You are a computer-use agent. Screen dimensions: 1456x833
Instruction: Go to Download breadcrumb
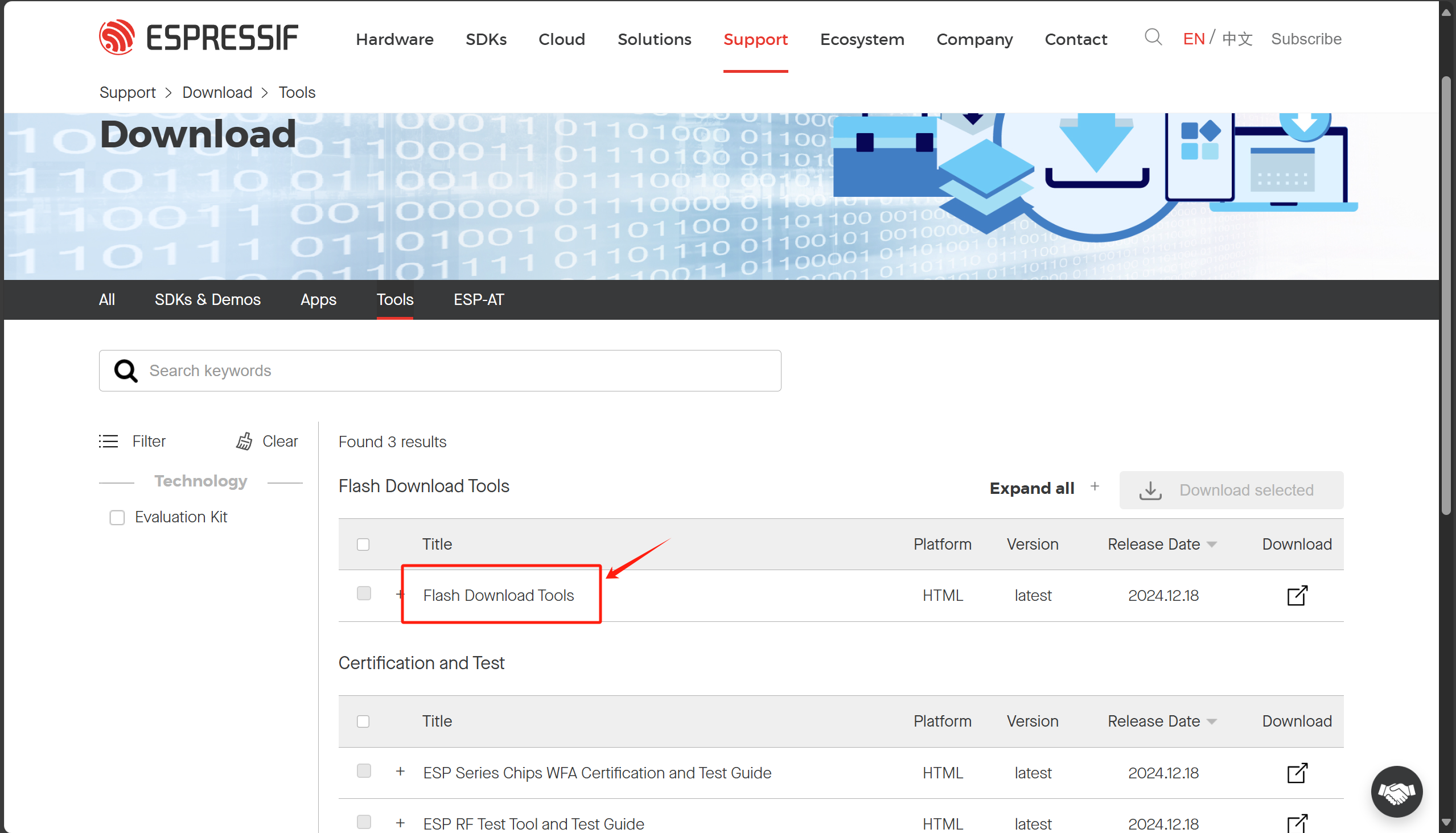tap(217, 92)
